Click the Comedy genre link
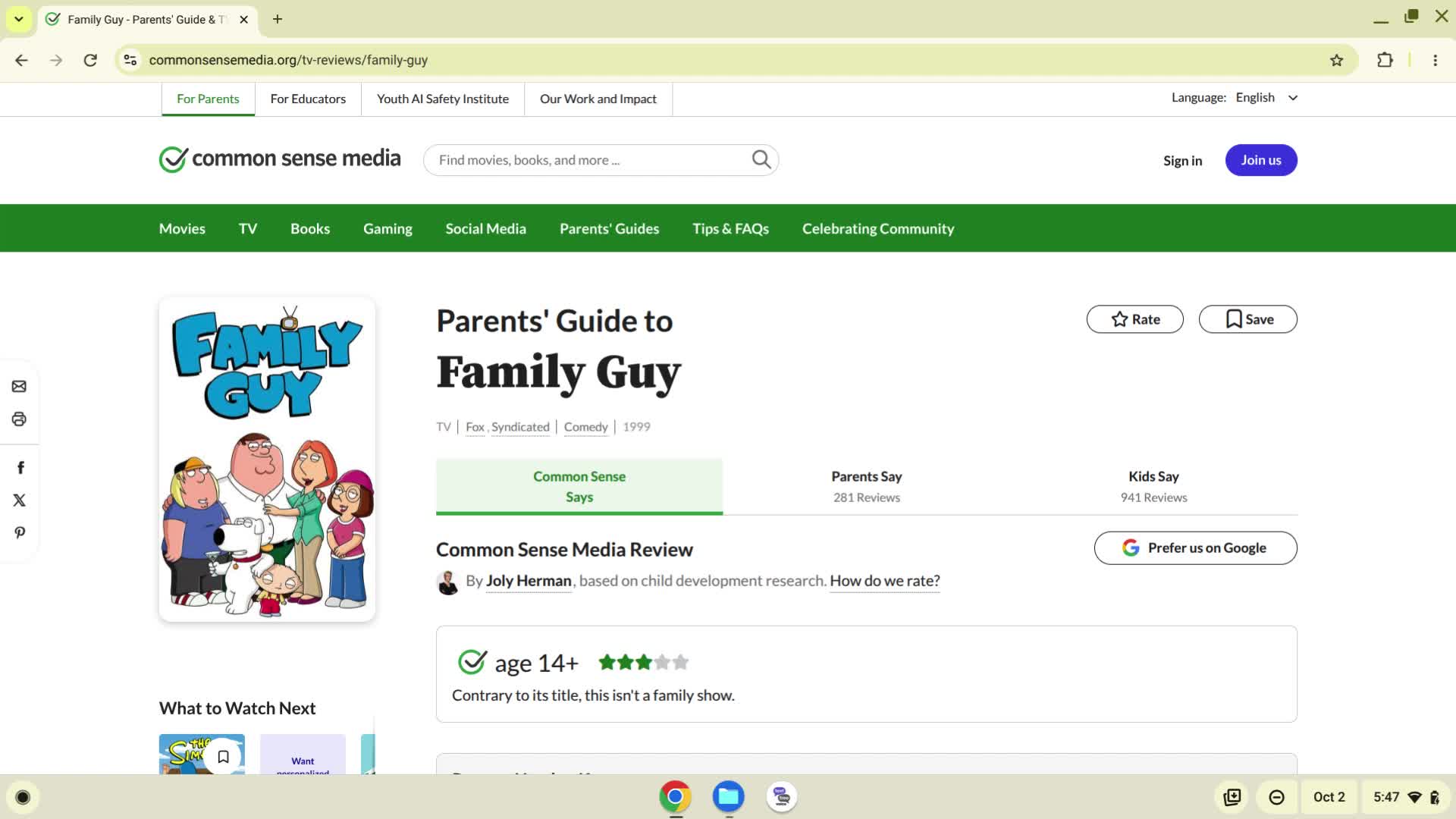1456x819 pixels. (585, 427)
